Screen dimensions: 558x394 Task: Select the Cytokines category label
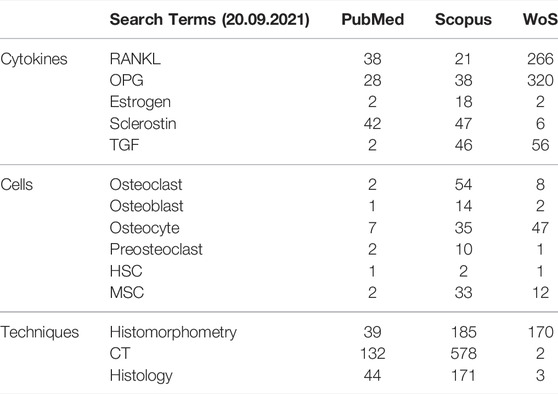pos(34,59)
